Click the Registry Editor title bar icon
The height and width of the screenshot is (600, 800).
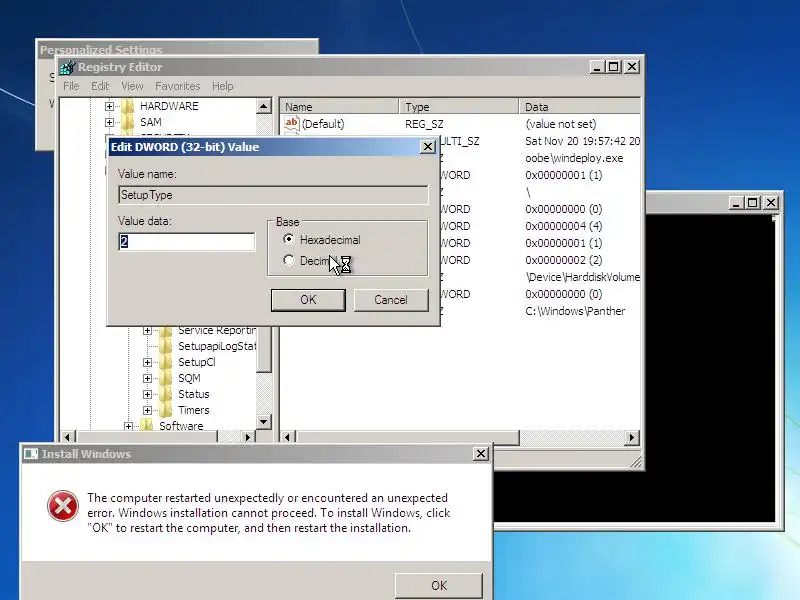click(67, 67)
